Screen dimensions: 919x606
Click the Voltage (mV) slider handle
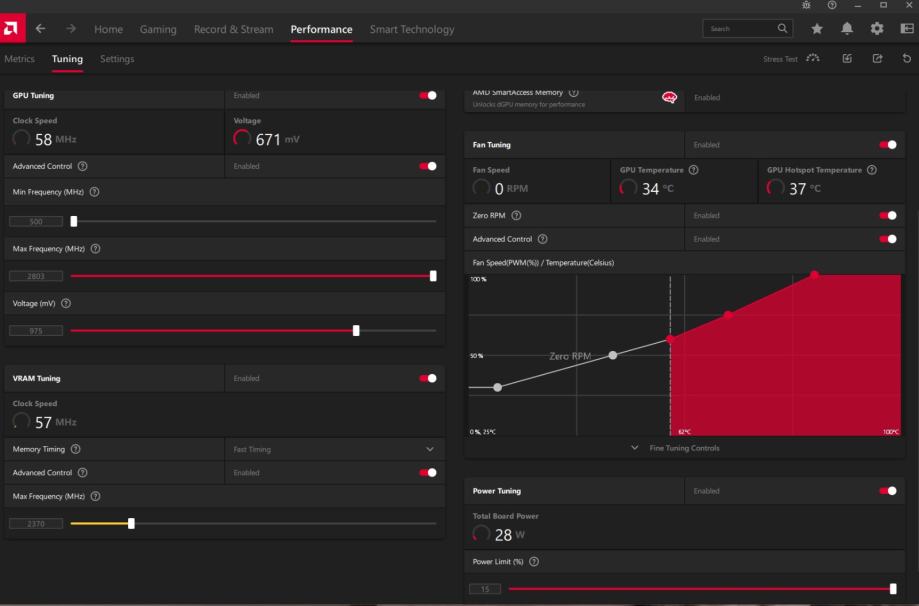(x=356, y=331)
